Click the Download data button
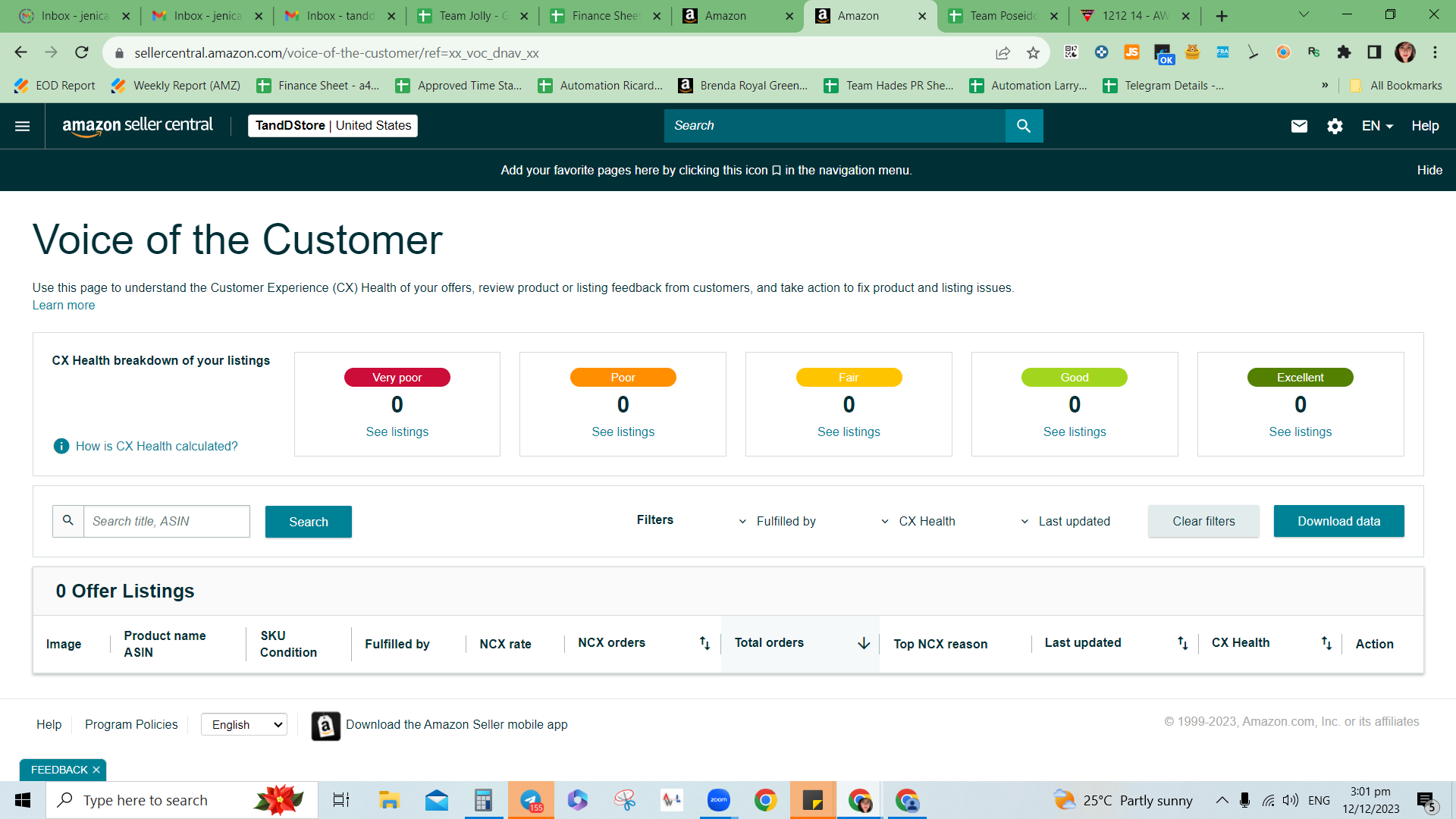The height and width of the screenshot is (819, 1456). [1338, 521]
